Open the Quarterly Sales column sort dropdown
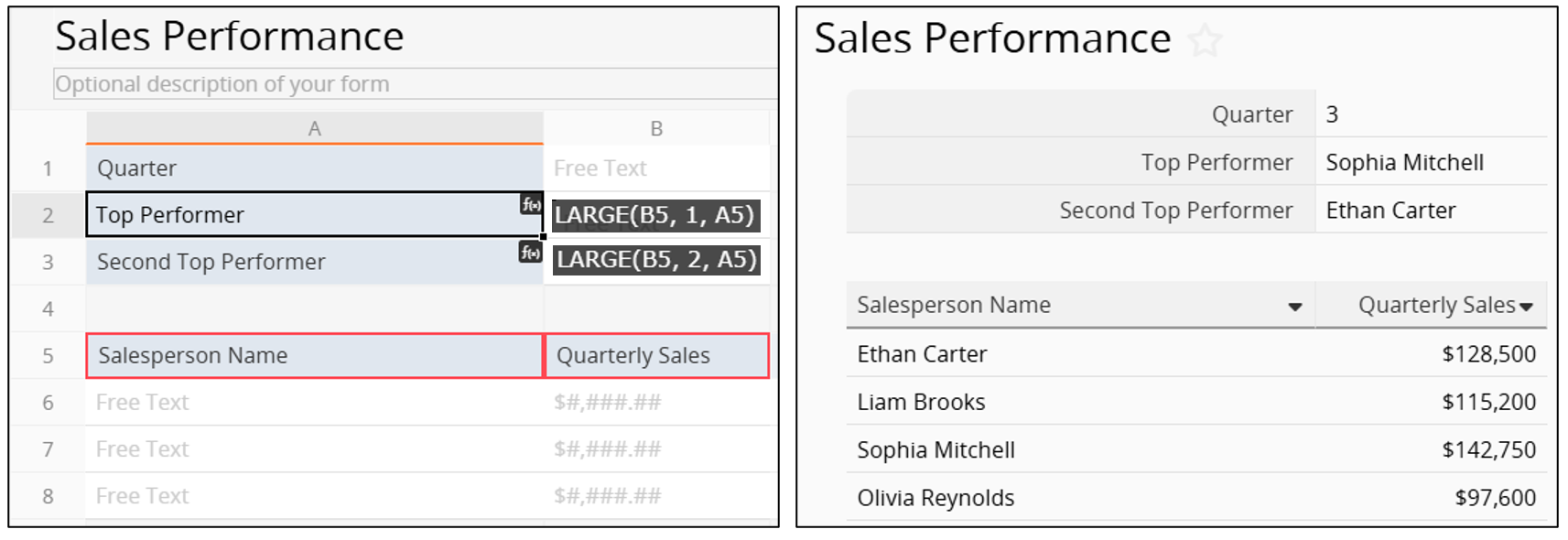This screenshot has width=1568, height=540. pyautogui.click(x=1526, y=307)
